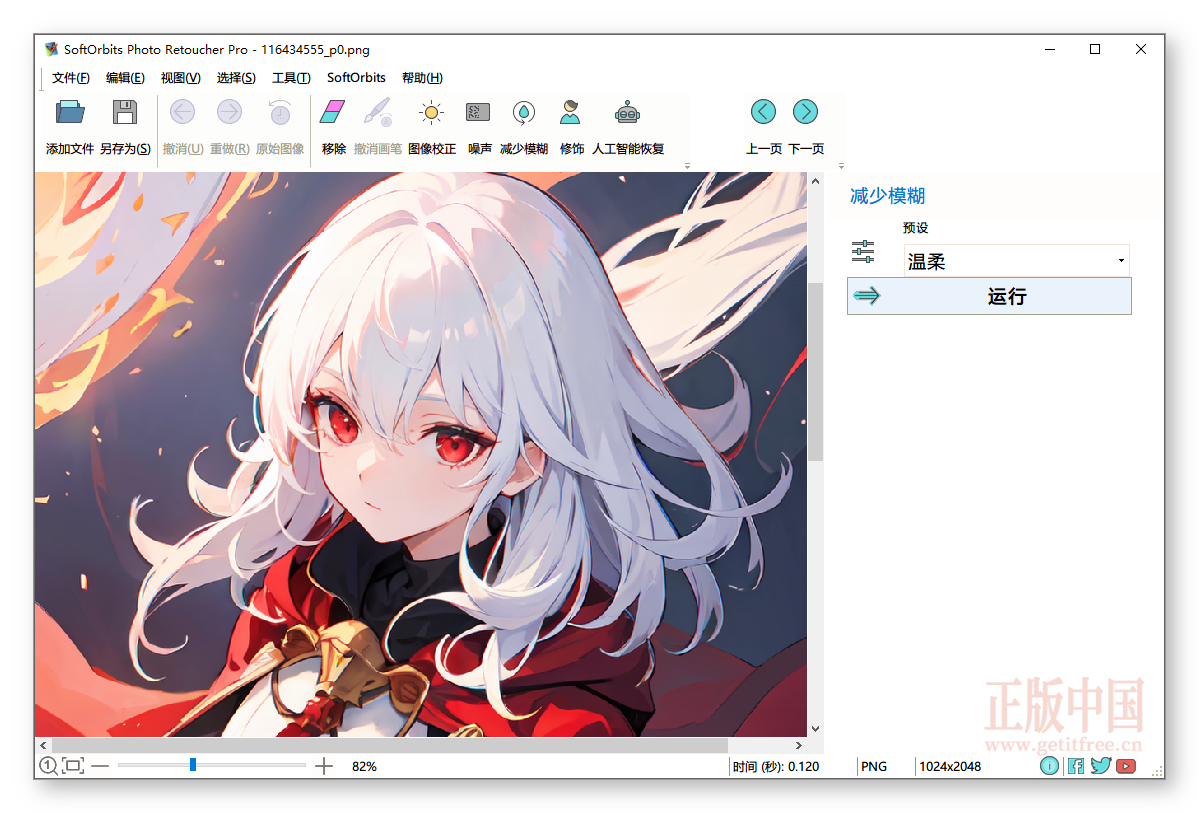The height and width of the screenshot is (813, 1199).
Task: Open the 工具(T) menu
Action: click(291, 77)
